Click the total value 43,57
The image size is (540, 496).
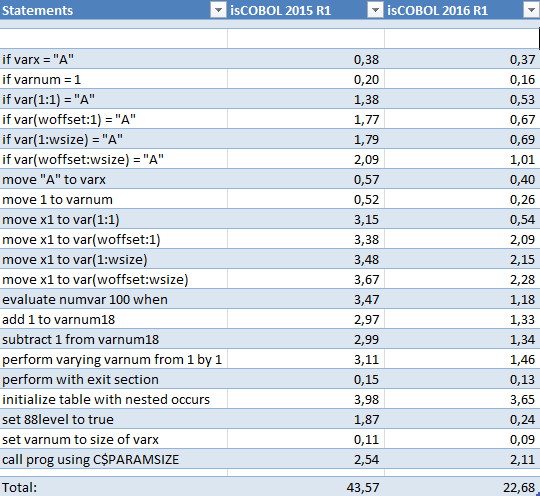pos(306,487)
